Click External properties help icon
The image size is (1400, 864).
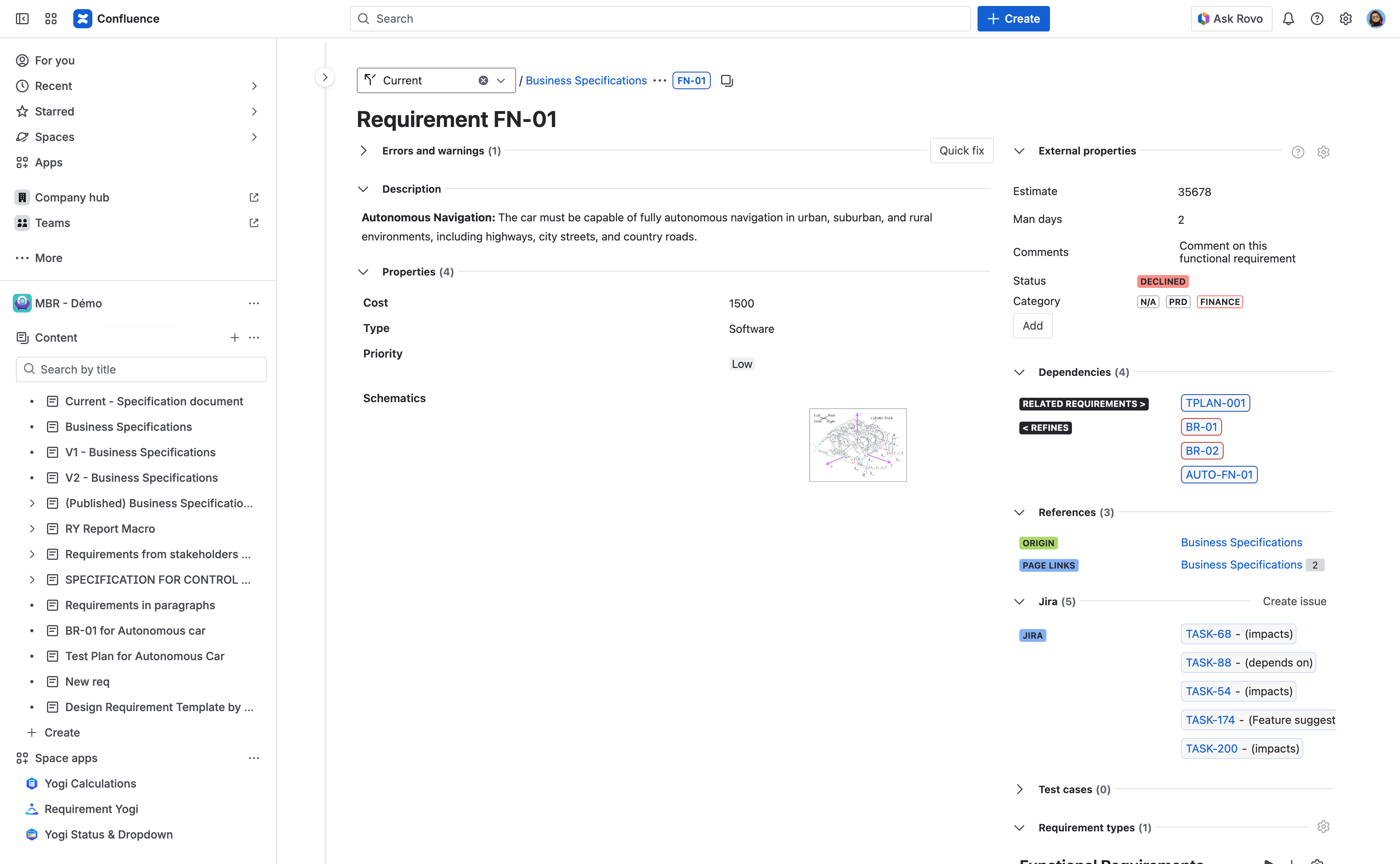(x=1298, y=152)
